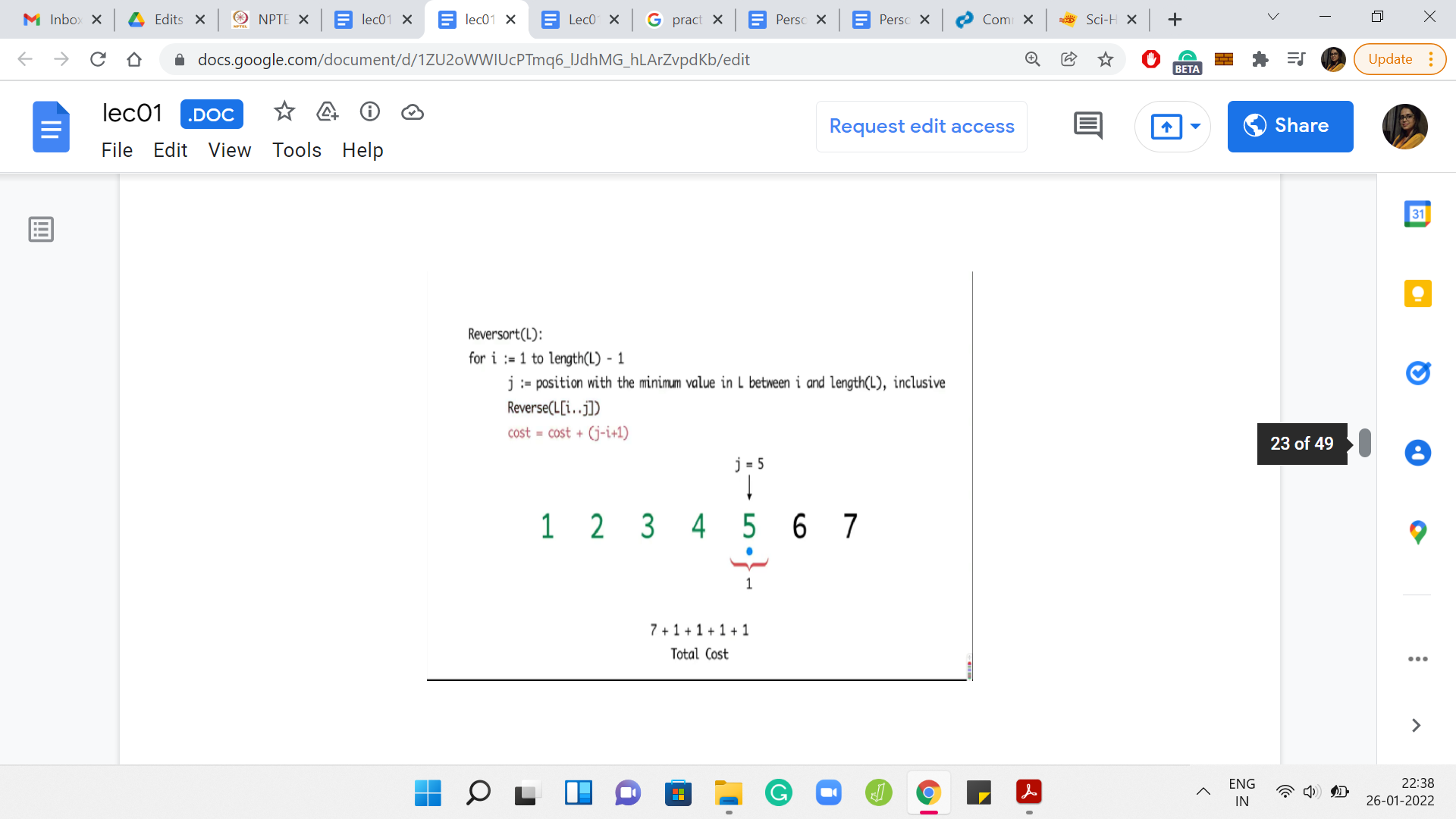1456x819 pixels.
Task: Click the Add to Drive icon
Action: click(327, 112)
